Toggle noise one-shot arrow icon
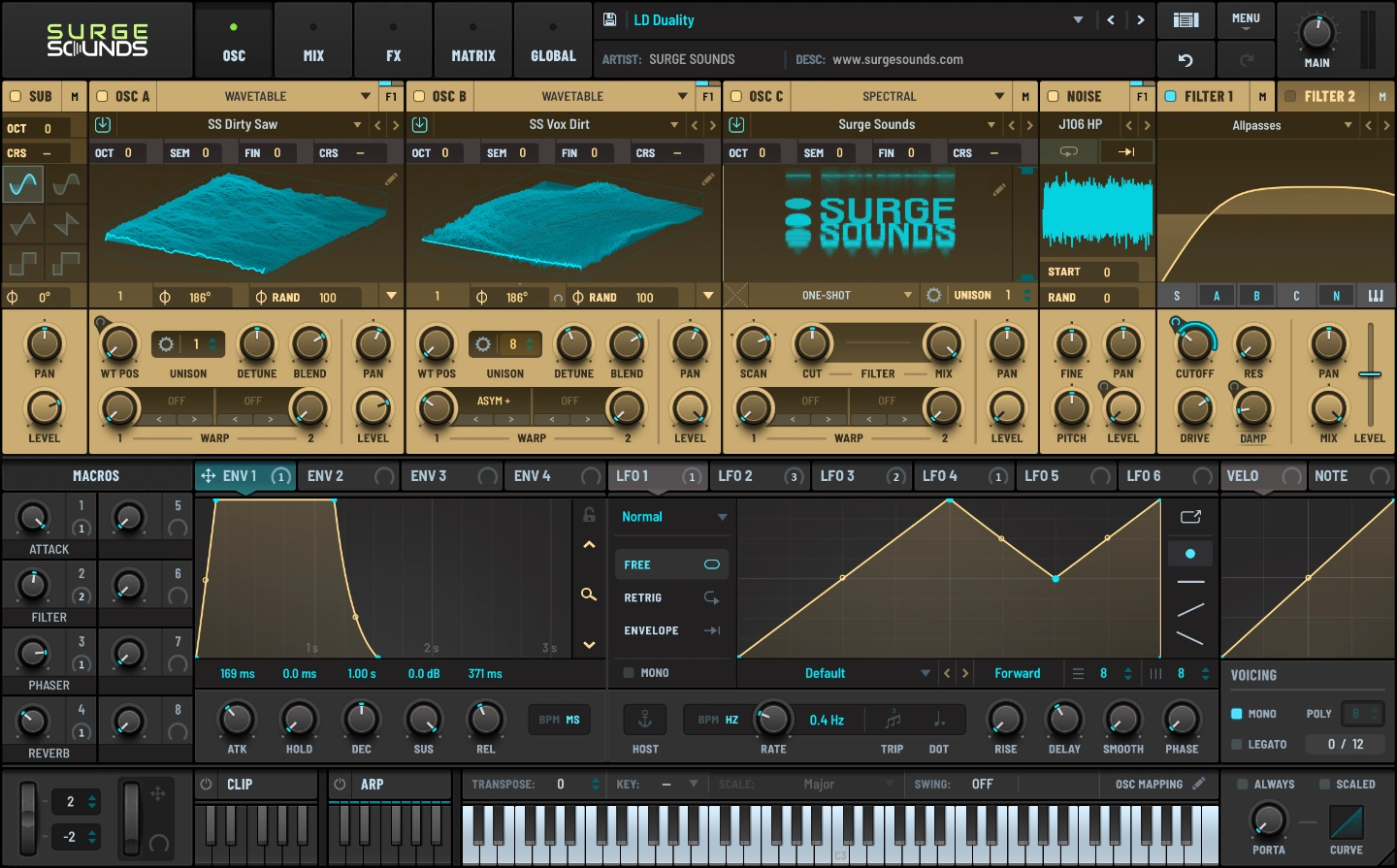This screenshot has height=868, width=1397. 1126,152
